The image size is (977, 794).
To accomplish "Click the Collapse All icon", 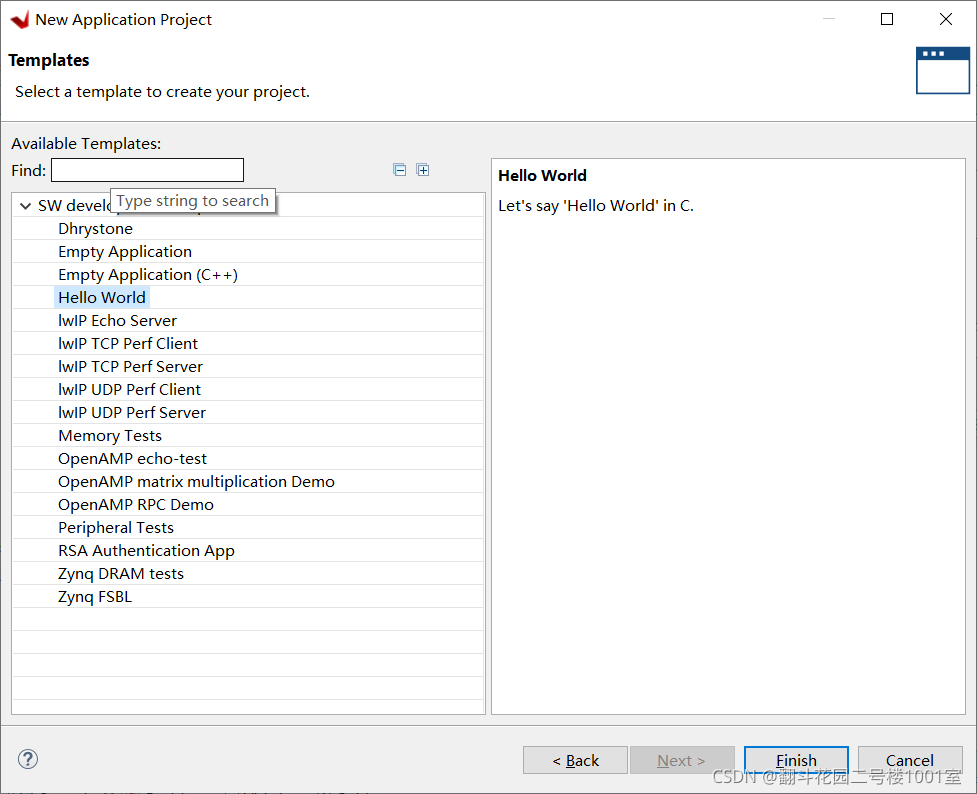I will click(399, 170).
